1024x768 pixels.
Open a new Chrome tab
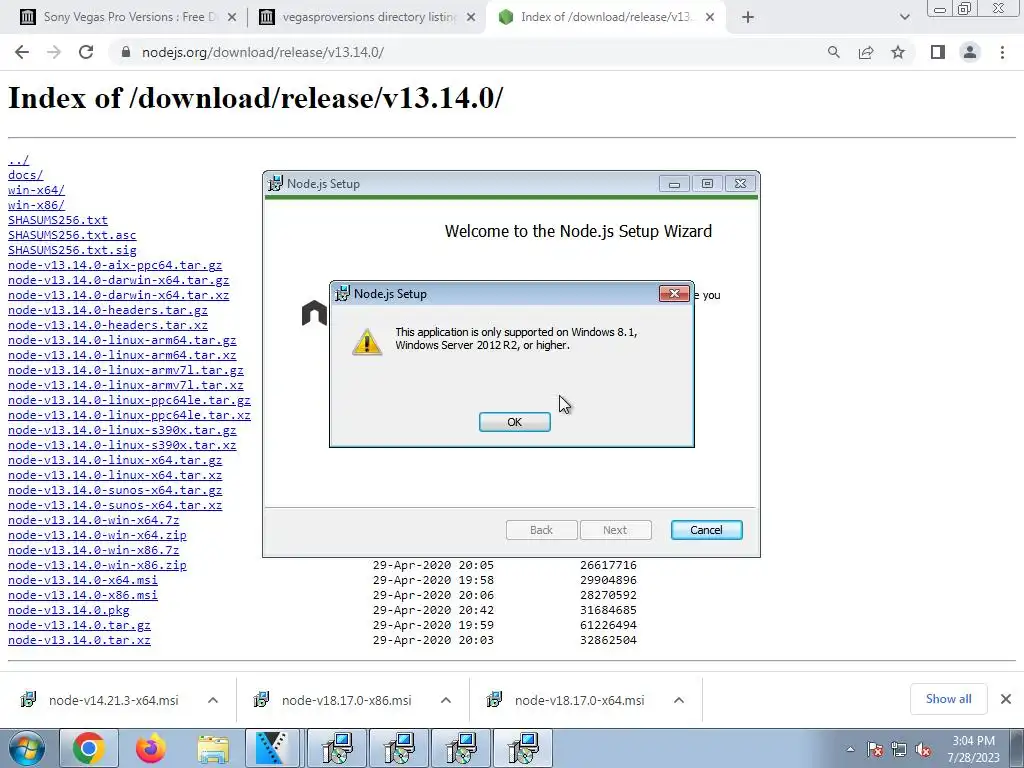coord(748,17)
